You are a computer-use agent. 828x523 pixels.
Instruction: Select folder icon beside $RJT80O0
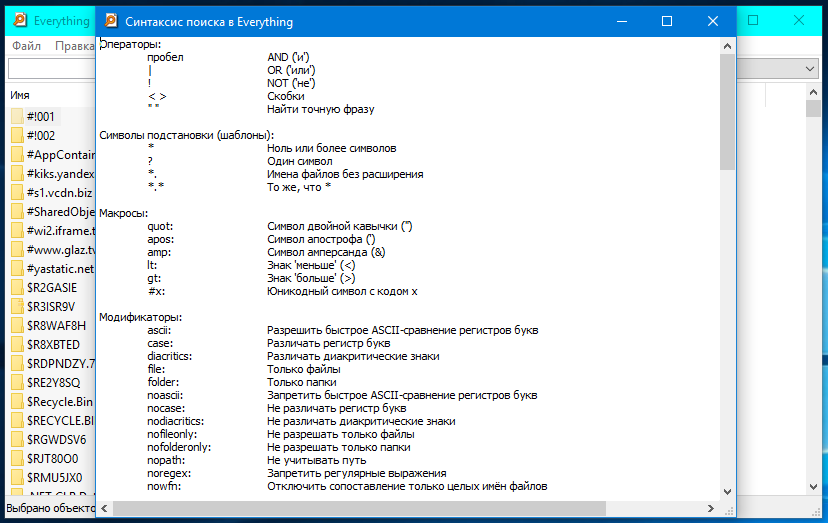click(17, 459)
